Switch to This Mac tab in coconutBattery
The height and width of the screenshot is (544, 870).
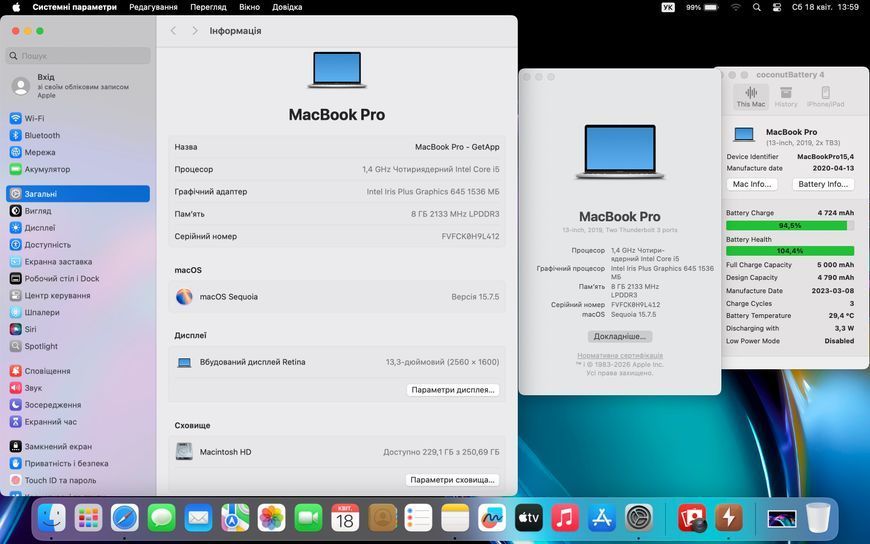(x=751, y=97)
